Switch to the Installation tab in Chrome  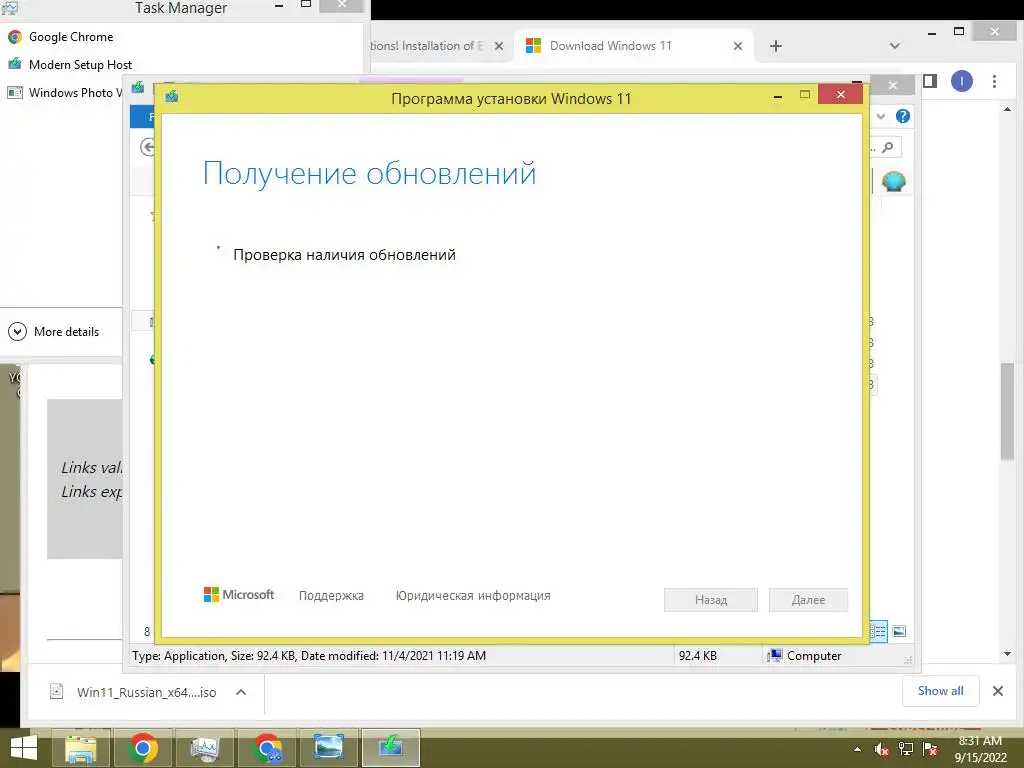426,46
